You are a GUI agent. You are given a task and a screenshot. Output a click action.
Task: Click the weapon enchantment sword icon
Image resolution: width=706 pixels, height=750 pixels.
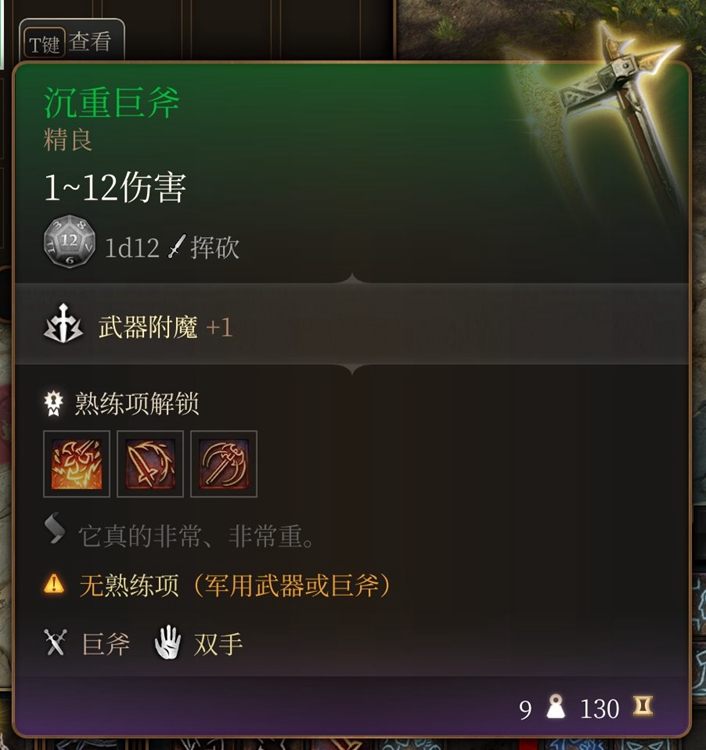coord(63,324)
